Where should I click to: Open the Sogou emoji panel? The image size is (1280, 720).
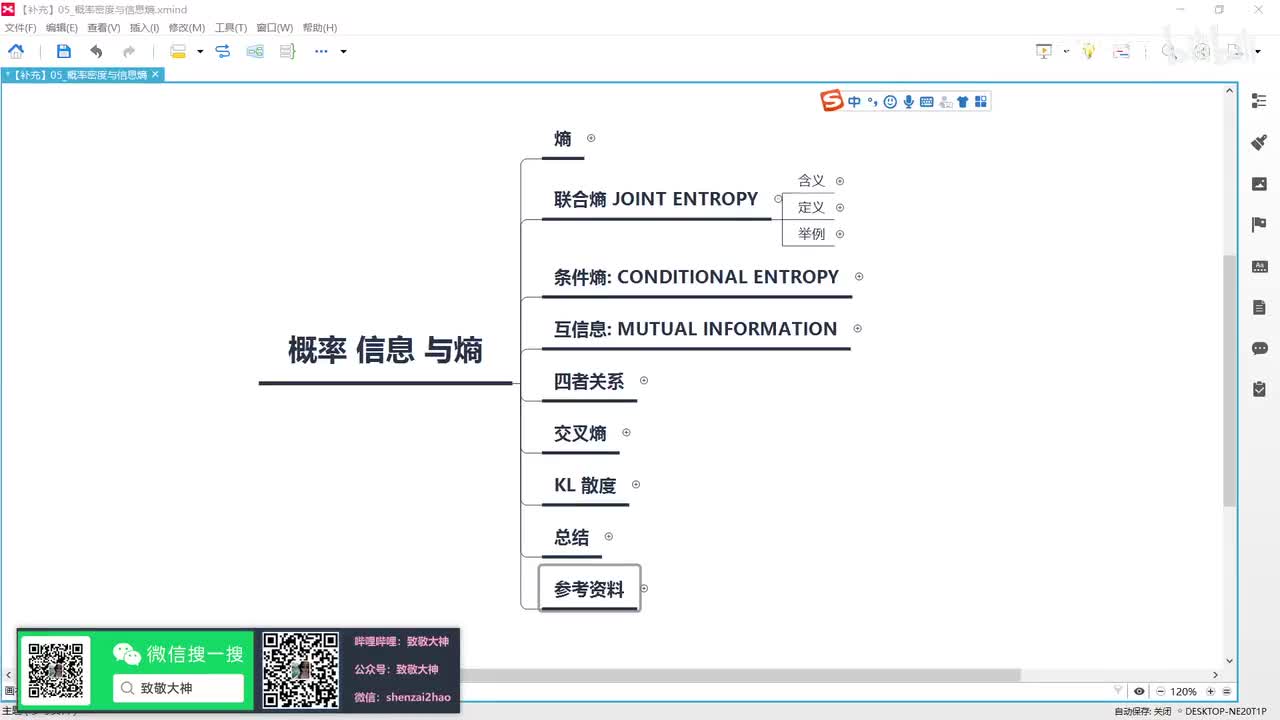pos(890,101)
